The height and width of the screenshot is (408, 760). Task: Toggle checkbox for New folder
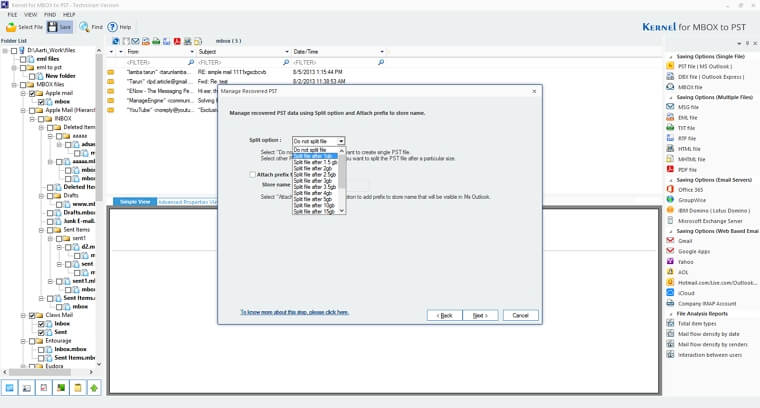point(32,76)
